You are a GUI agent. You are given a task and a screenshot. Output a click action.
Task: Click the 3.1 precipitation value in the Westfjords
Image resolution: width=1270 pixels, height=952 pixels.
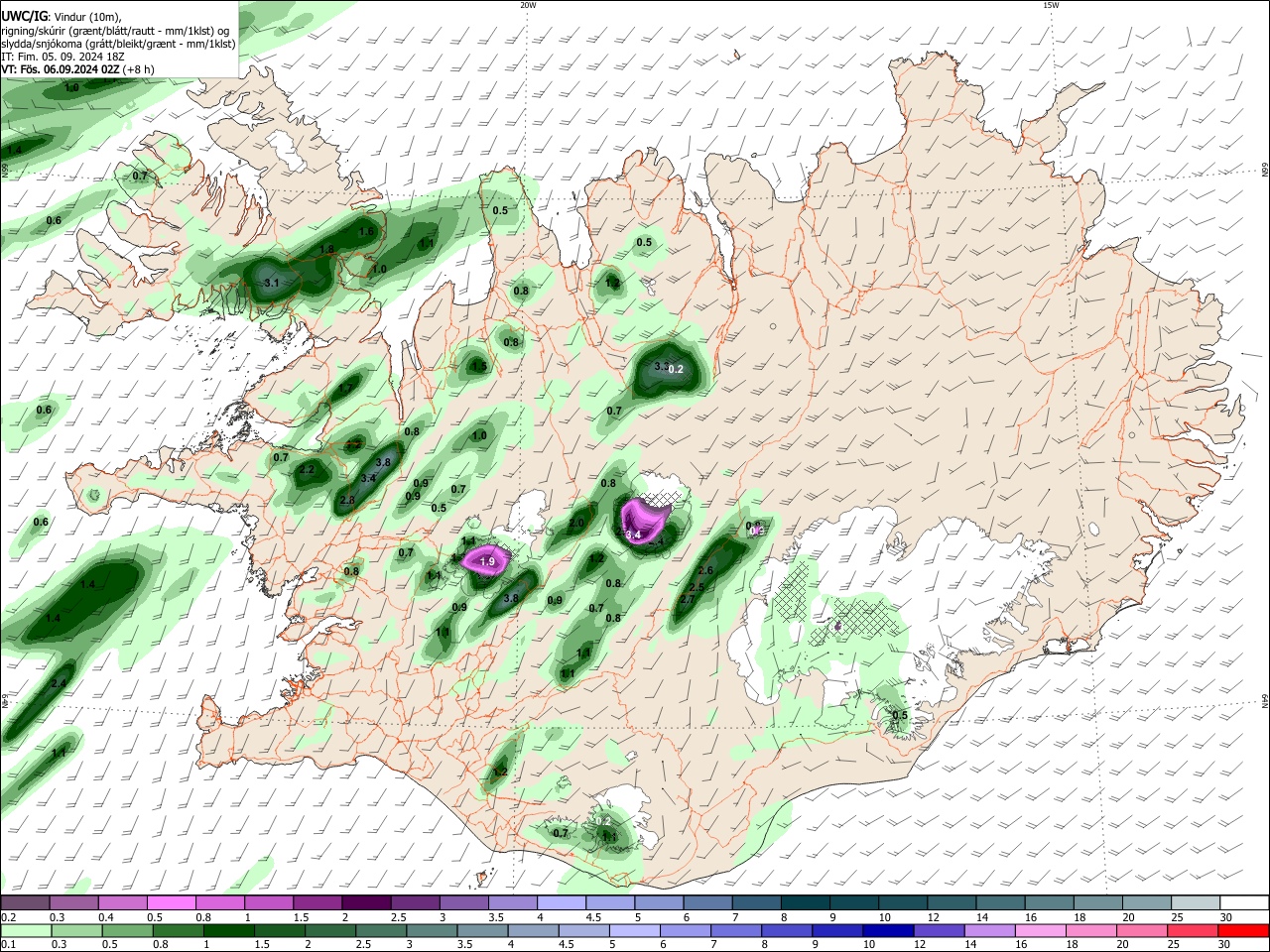pyautogui.click(x=272, y=284)
